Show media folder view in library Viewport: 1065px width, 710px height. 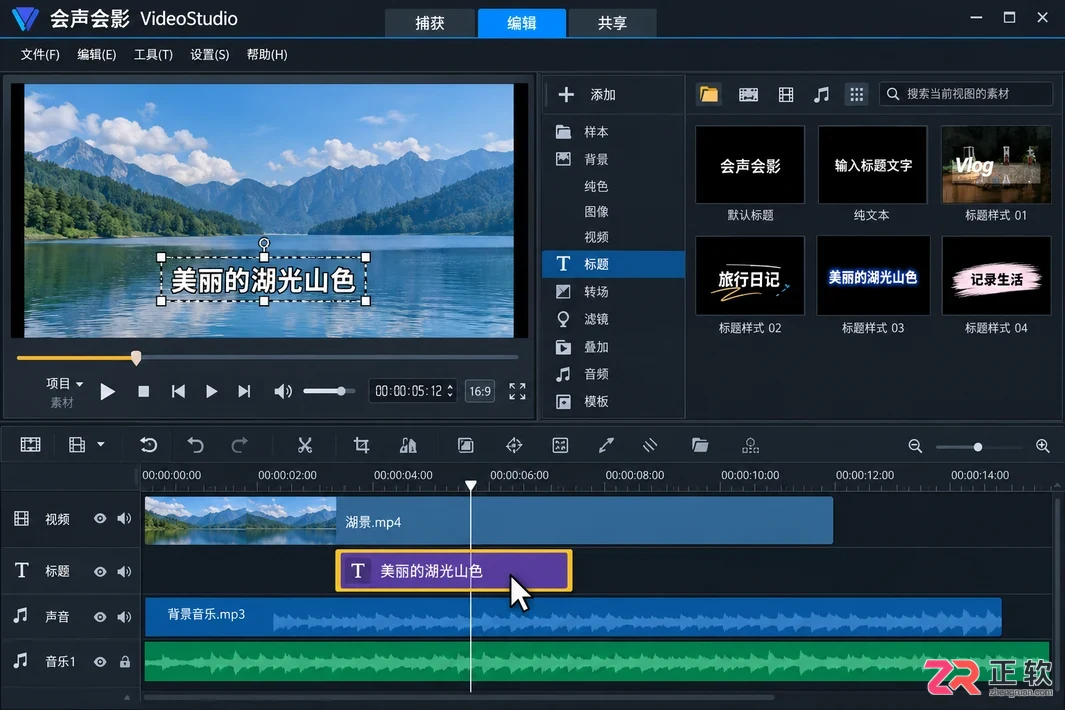(708, 94)
